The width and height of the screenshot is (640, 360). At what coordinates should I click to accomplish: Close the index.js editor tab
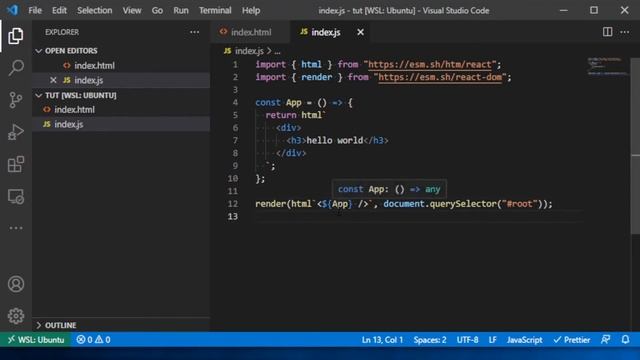pos(360,32)
